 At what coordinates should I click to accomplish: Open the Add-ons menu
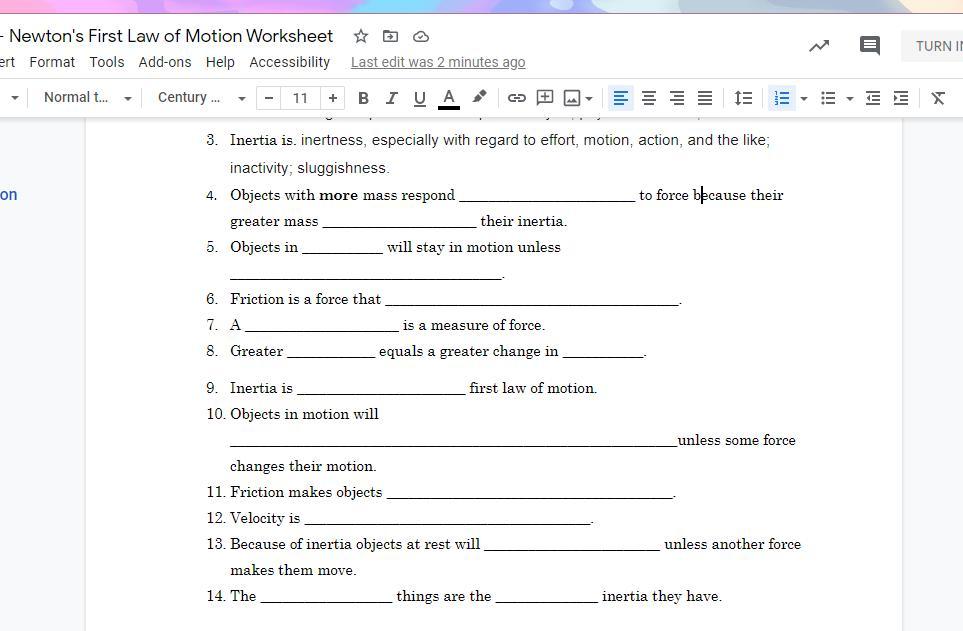pyautogui.click(x=165, y=62)
